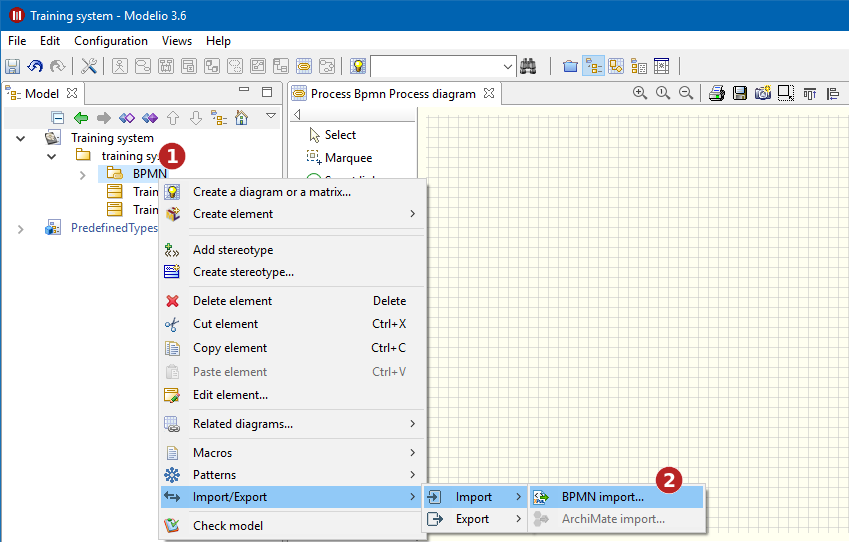Click the gray forward arrow in Model panel

(103, 117)
